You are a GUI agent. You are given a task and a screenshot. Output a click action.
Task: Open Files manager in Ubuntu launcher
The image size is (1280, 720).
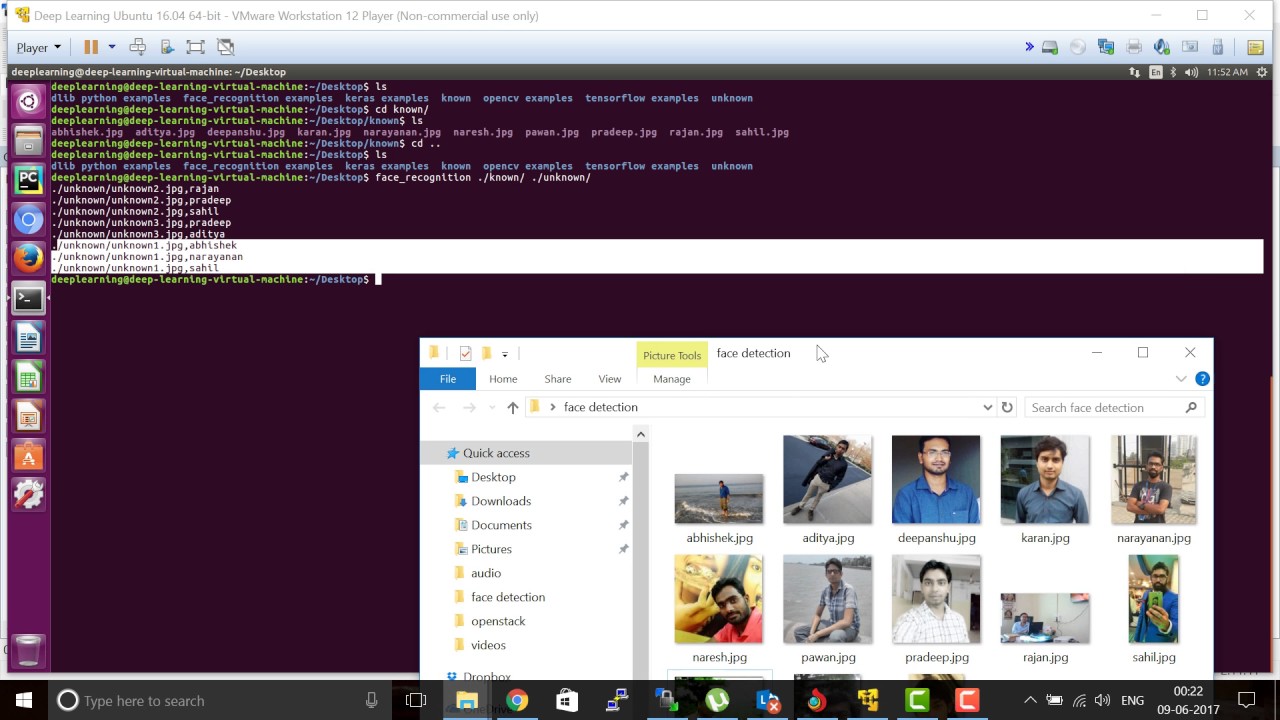28,141
